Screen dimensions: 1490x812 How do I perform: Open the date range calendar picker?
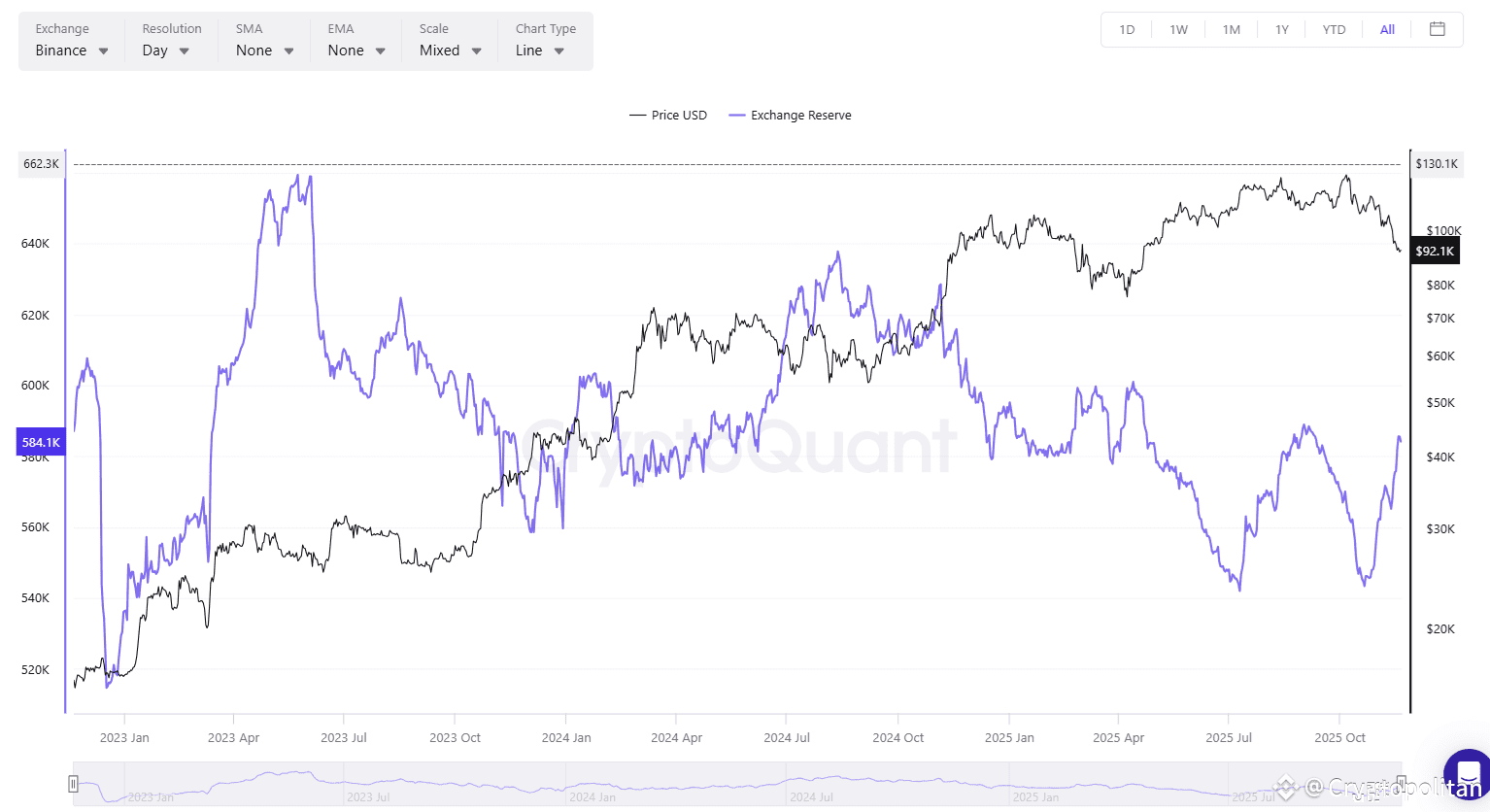point(1437,29)
